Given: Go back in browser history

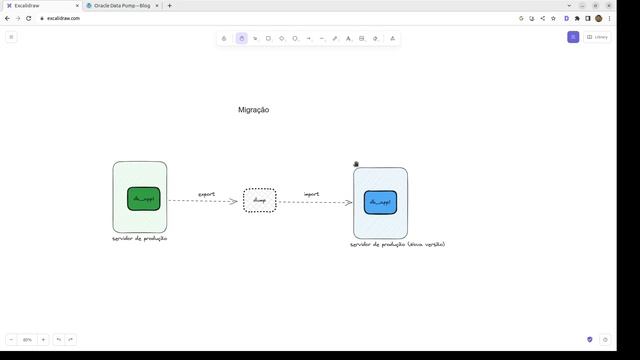Looking at the screenshot, I should tap(7, 18).
